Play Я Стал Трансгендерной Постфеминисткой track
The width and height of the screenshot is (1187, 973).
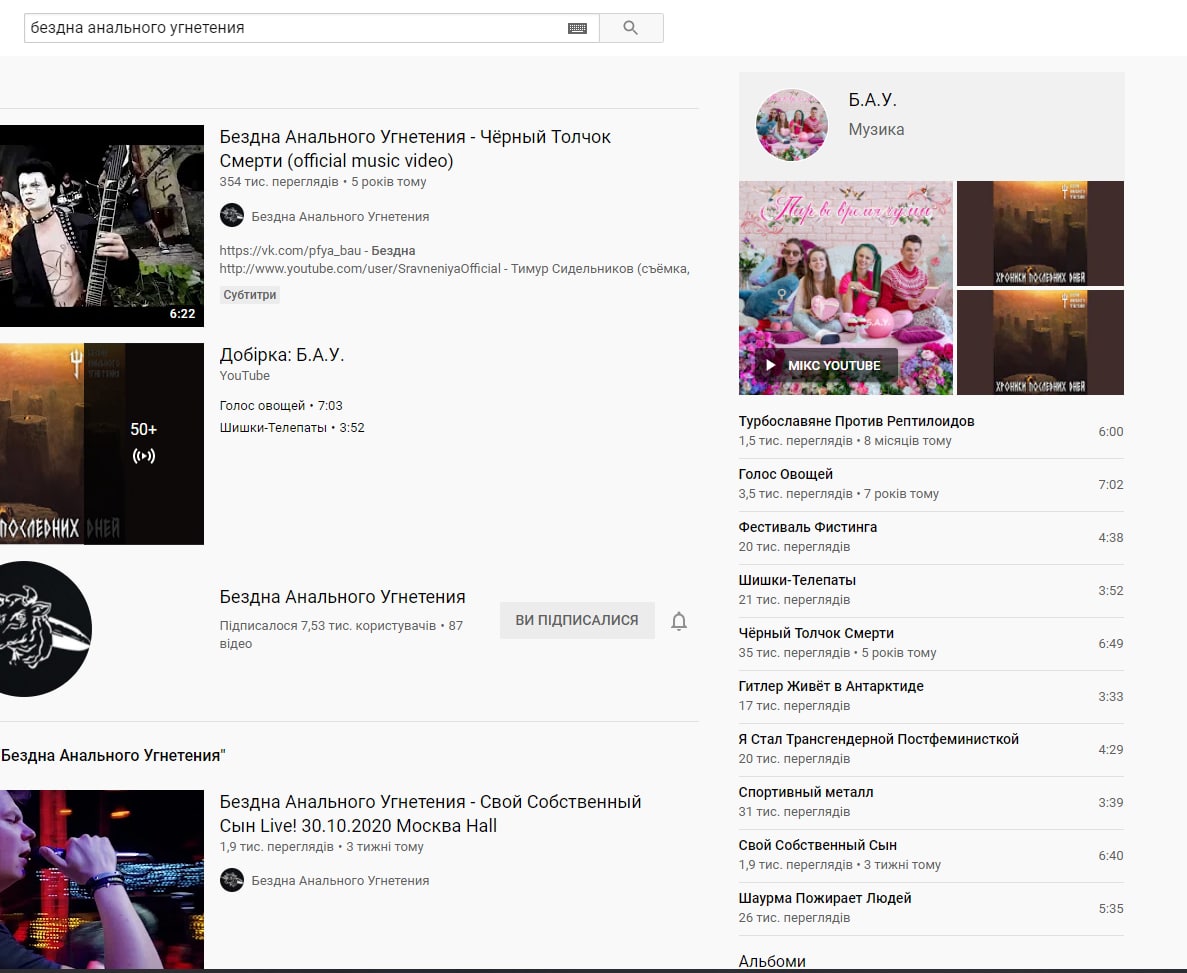pos(931,749)
